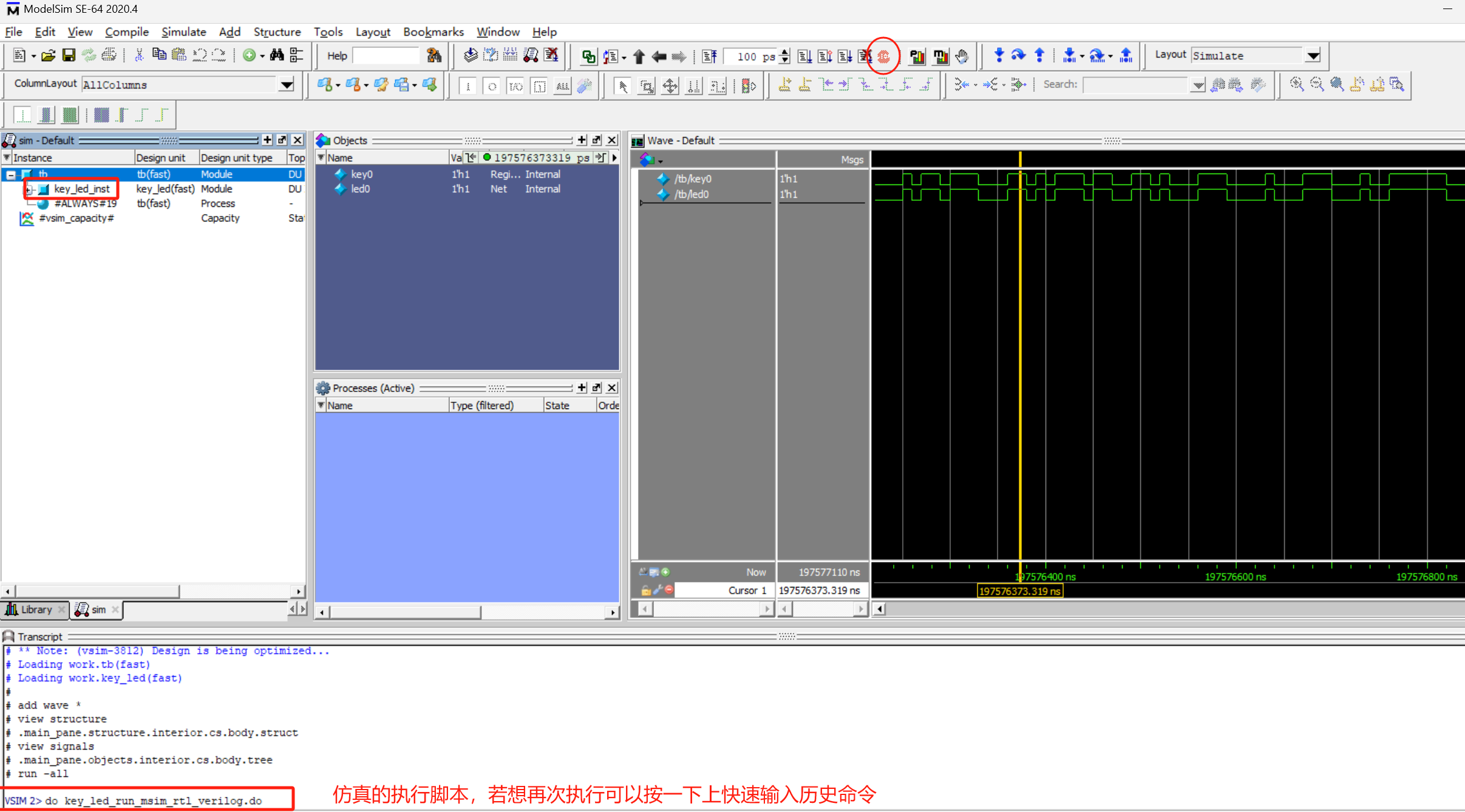This screenshot has height=812, width=1465.
Task: Click the hand Edit Breakpoints icon
Action: tap(962, 56)
